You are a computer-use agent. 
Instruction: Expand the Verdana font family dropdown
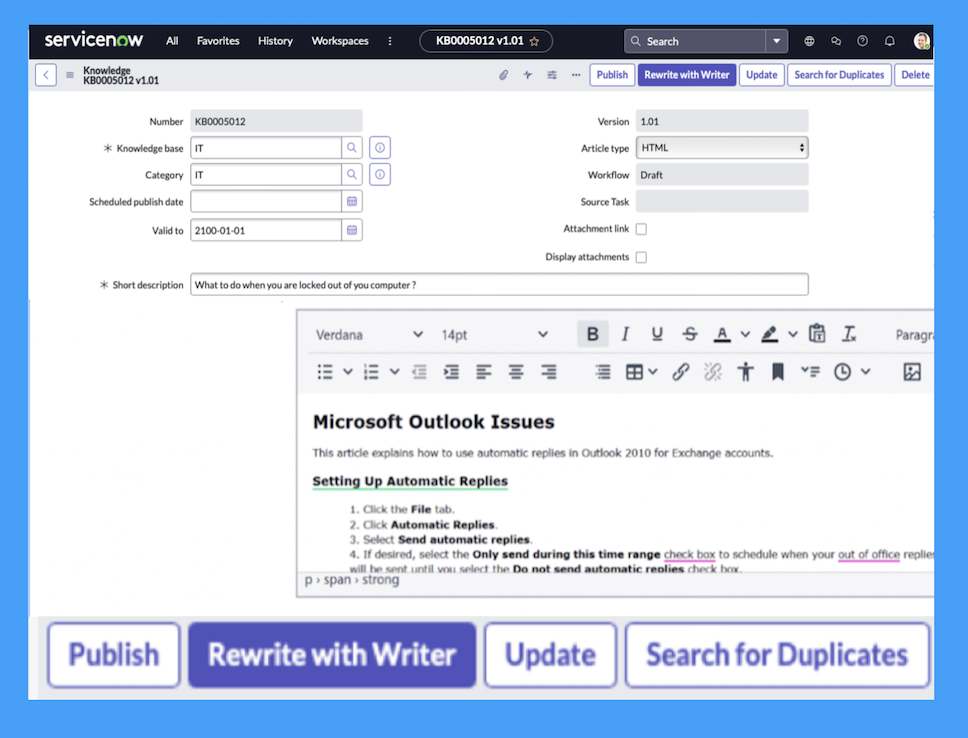369,334
